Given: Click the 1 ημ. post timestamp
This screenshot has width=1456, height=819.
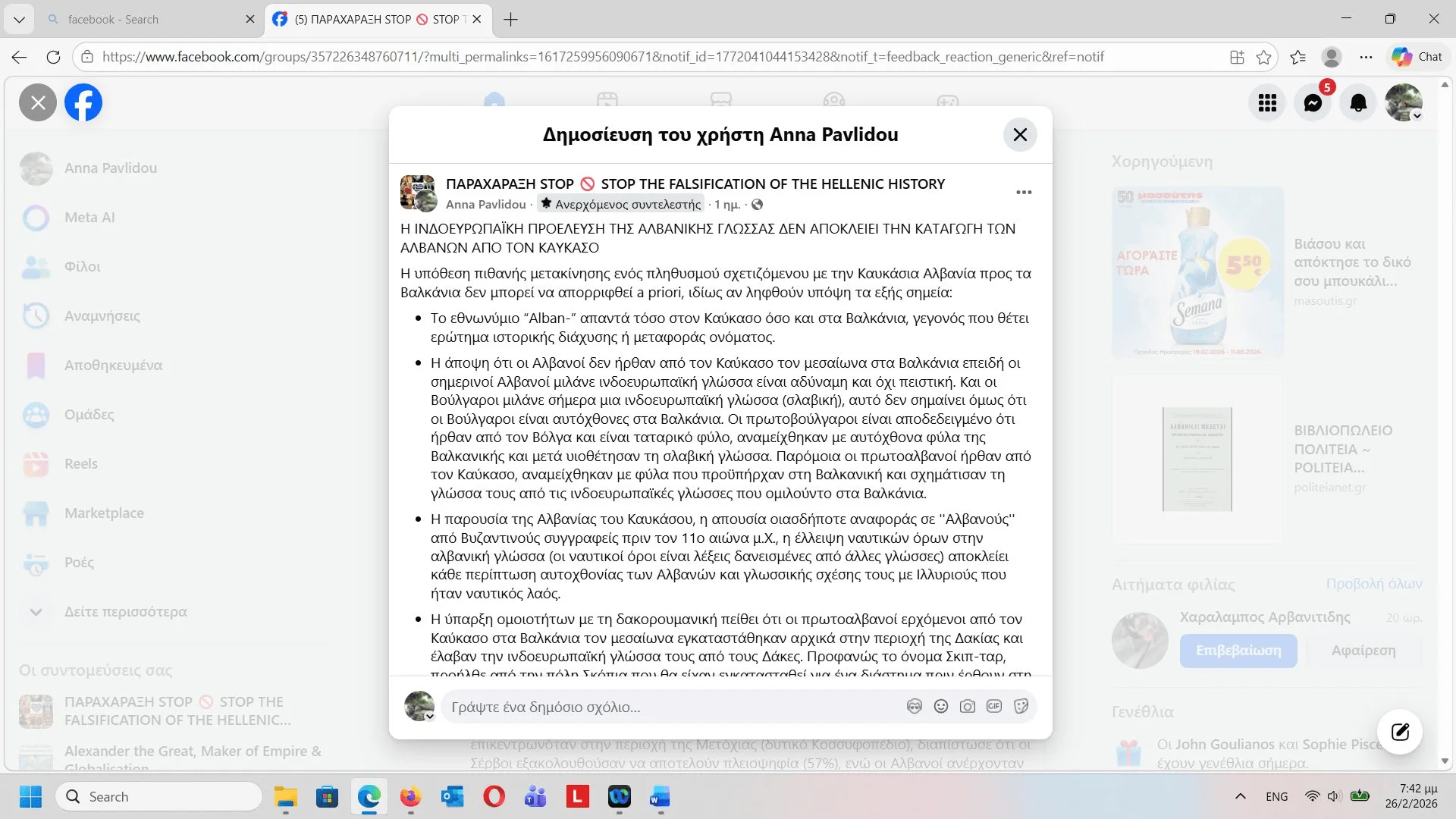Looking at the screenshot, I should 727,205.
